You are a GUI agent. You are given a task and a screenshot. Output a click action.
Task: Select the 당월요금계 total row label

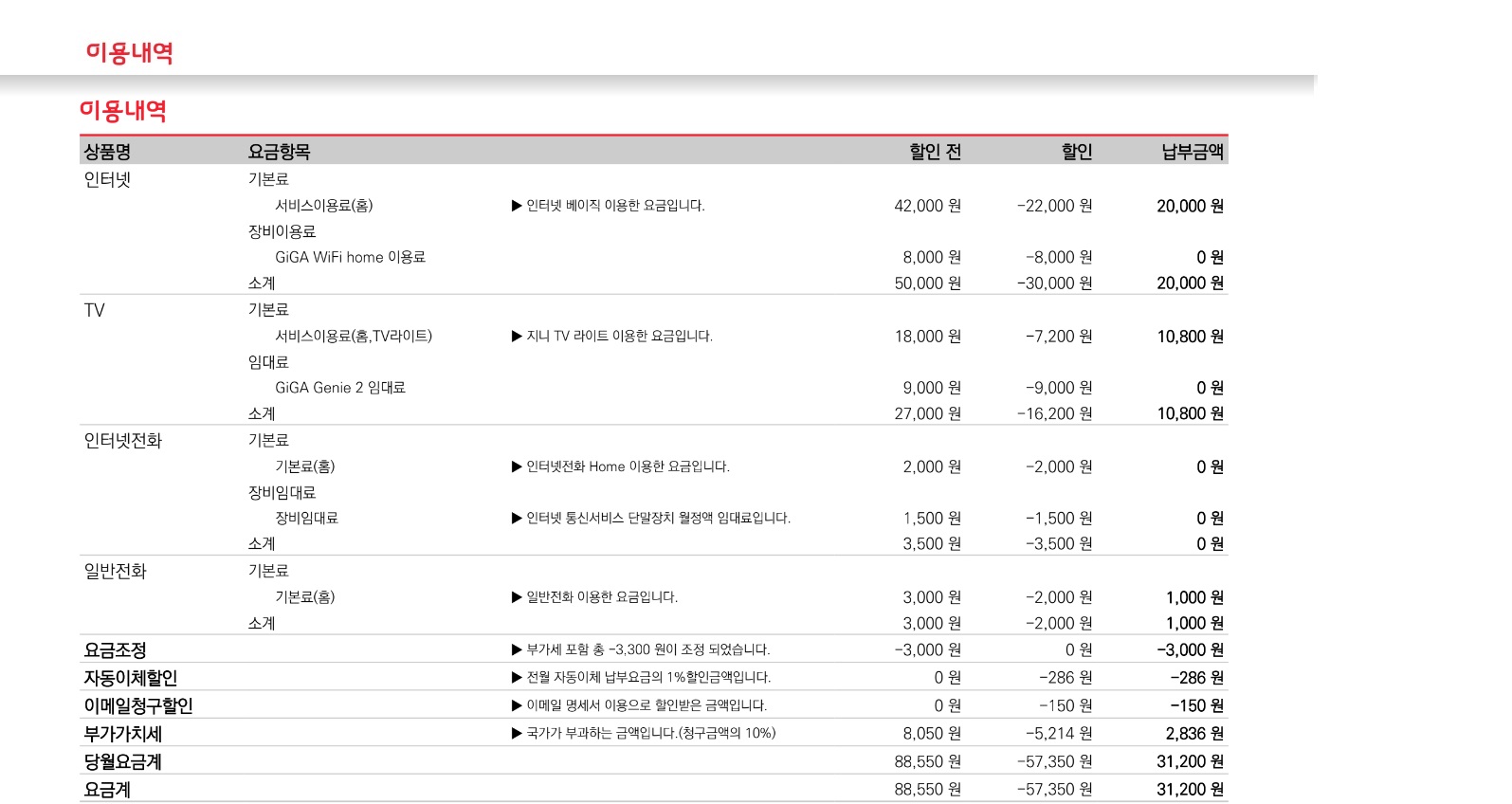[x=122, y=762]
